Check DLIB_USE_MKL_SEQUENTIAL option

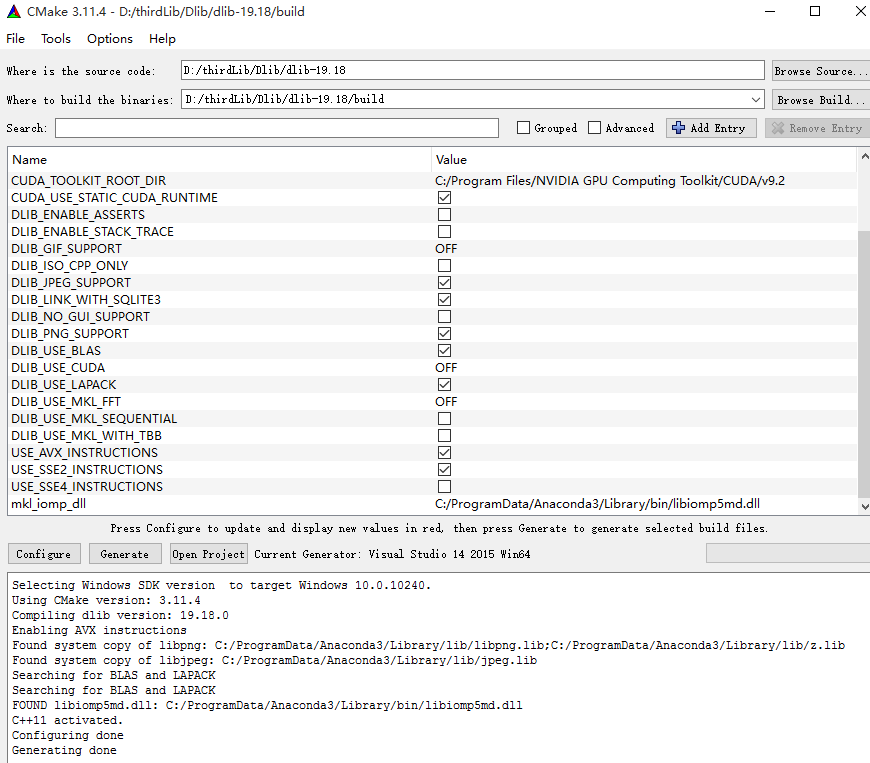pyautogui.click(x=444, y=418)
